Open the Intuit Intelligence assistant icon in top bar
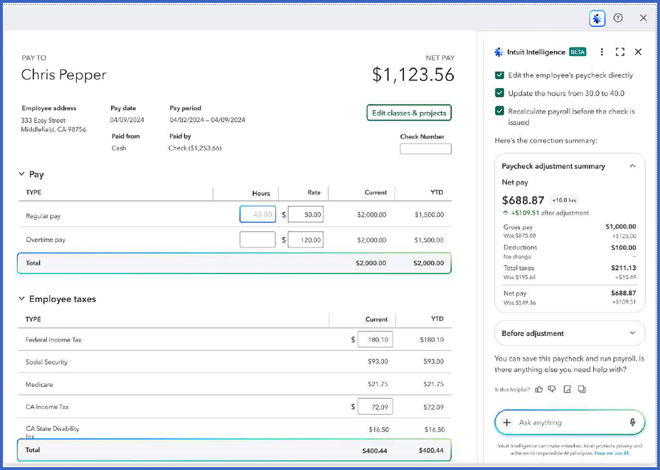Screen dimensions: 660x470 (597, 19)
